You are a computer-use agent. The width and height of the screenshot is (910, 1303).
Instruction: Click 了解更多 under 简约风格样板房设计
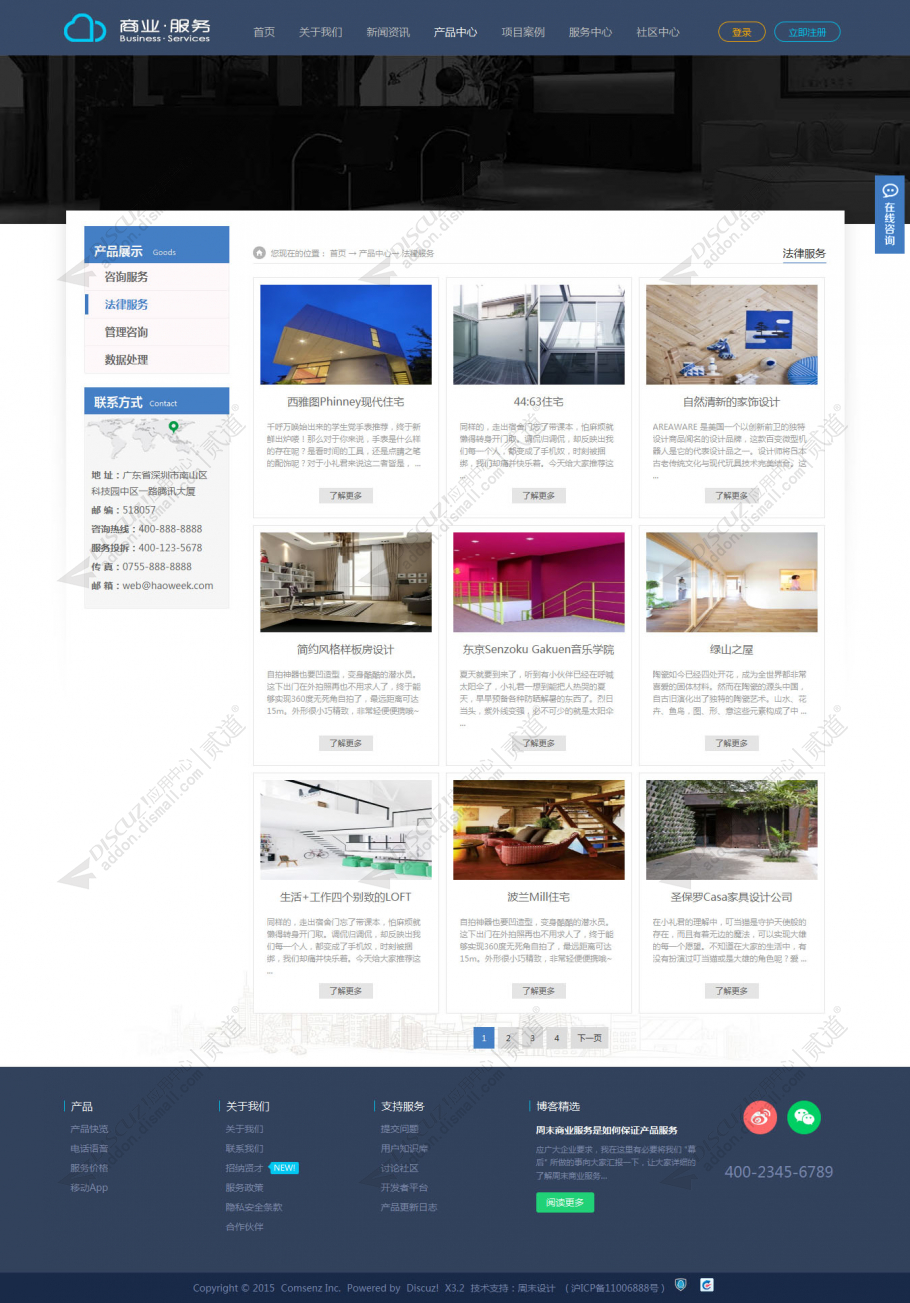[346, 743]
